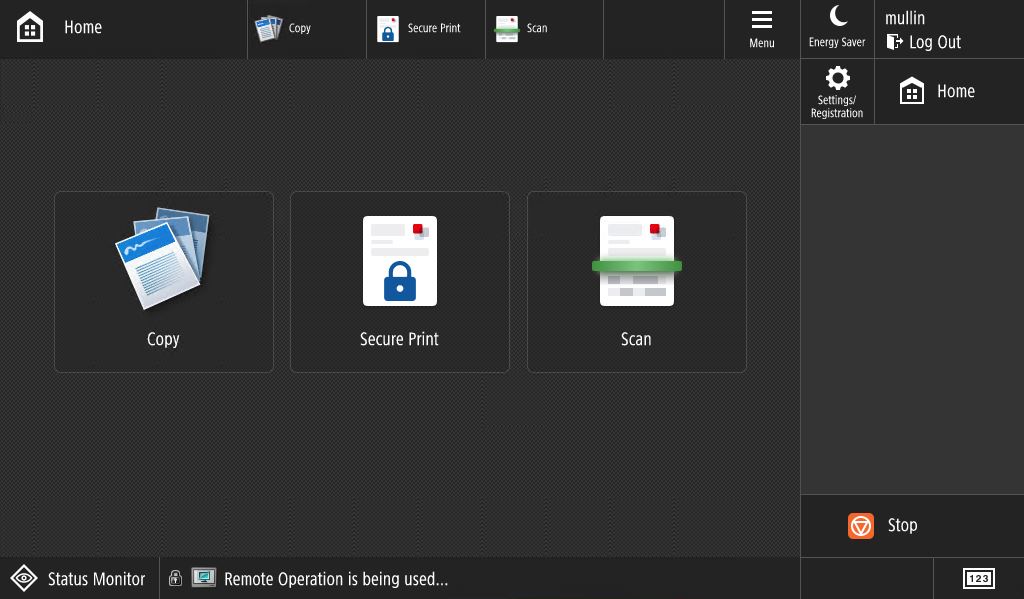Click the remote operation computer icon
Viewport: 1024px width, 599px height.
[204, 578]
